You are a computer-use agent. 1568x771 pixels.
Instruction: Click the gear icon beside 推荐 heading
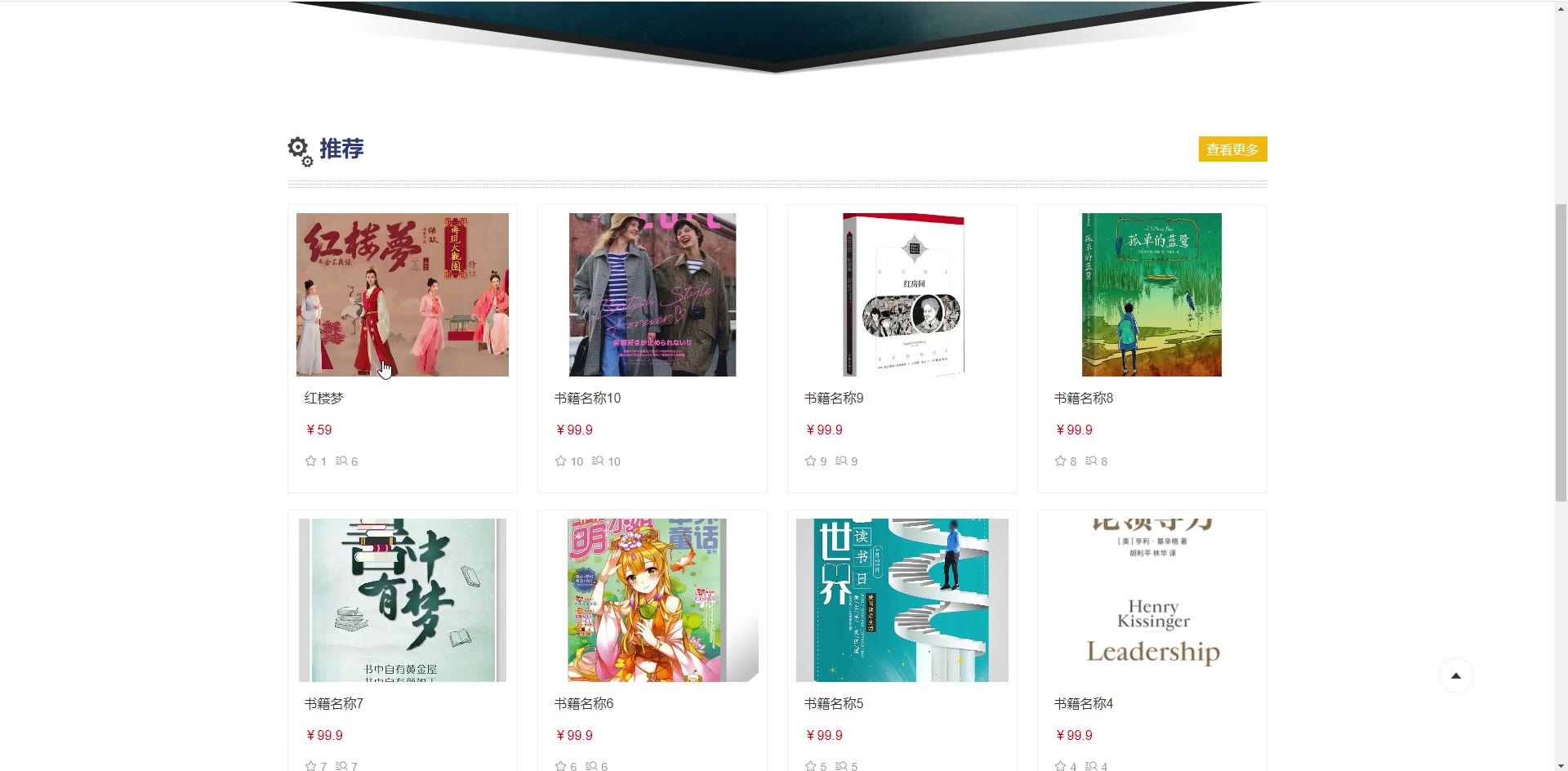301,151
